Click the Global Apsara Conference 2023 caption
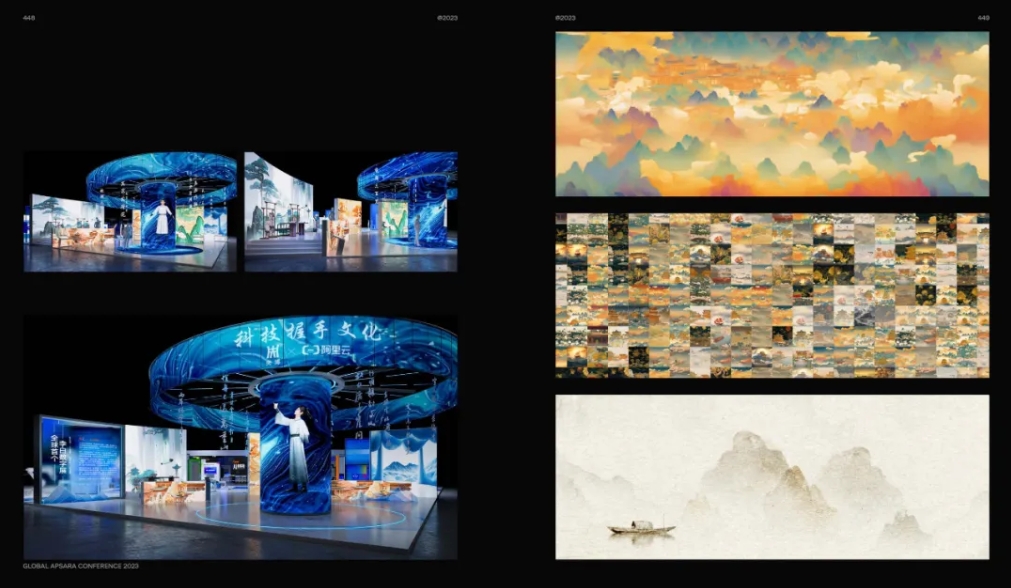The height and width of the screenshot is (588, 1011). click(x=81, y=566)
